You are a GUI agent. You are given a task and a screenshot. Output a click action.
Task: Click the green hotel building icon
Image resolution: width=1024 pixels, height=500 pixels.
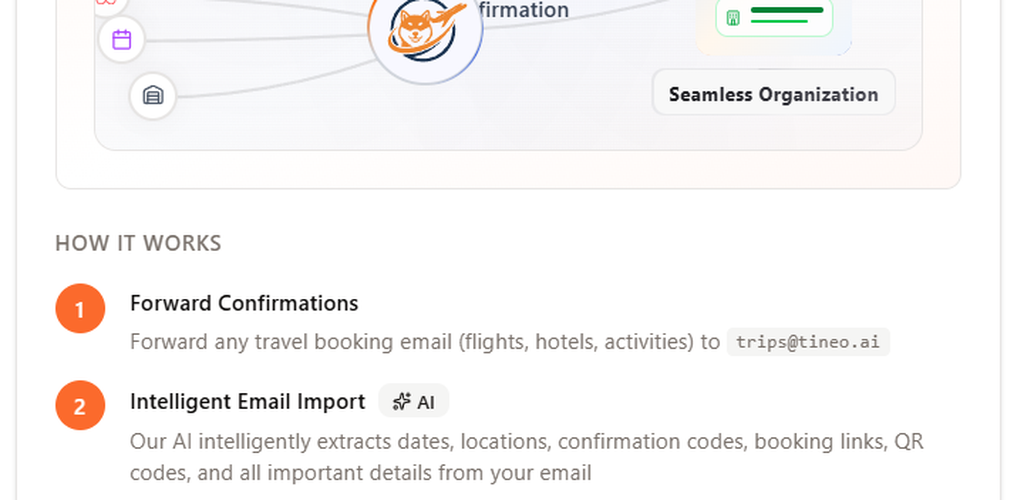[733, 17]
